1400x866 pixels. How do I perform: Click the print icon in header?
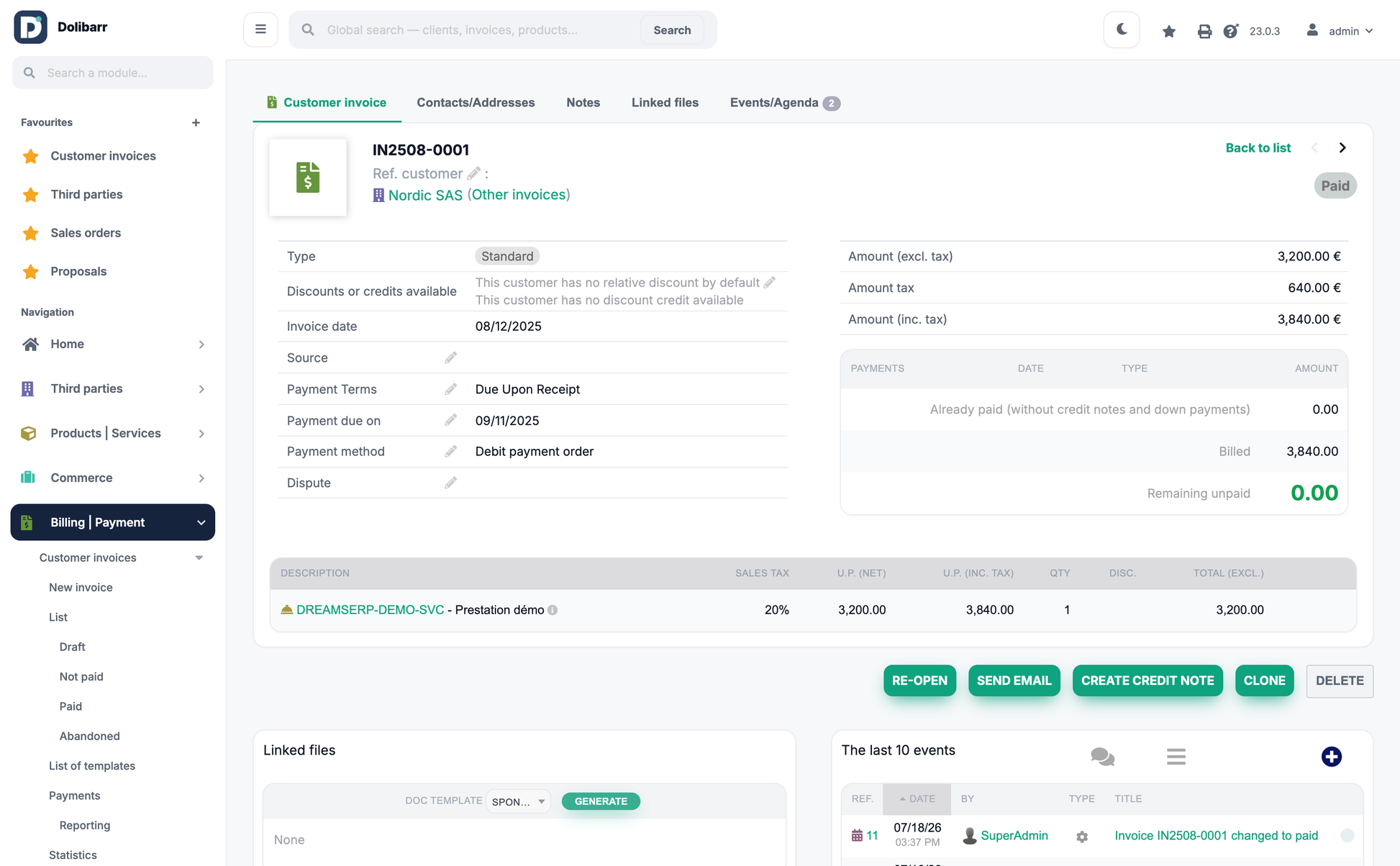pyautogui.click(x=1204, y=31)
